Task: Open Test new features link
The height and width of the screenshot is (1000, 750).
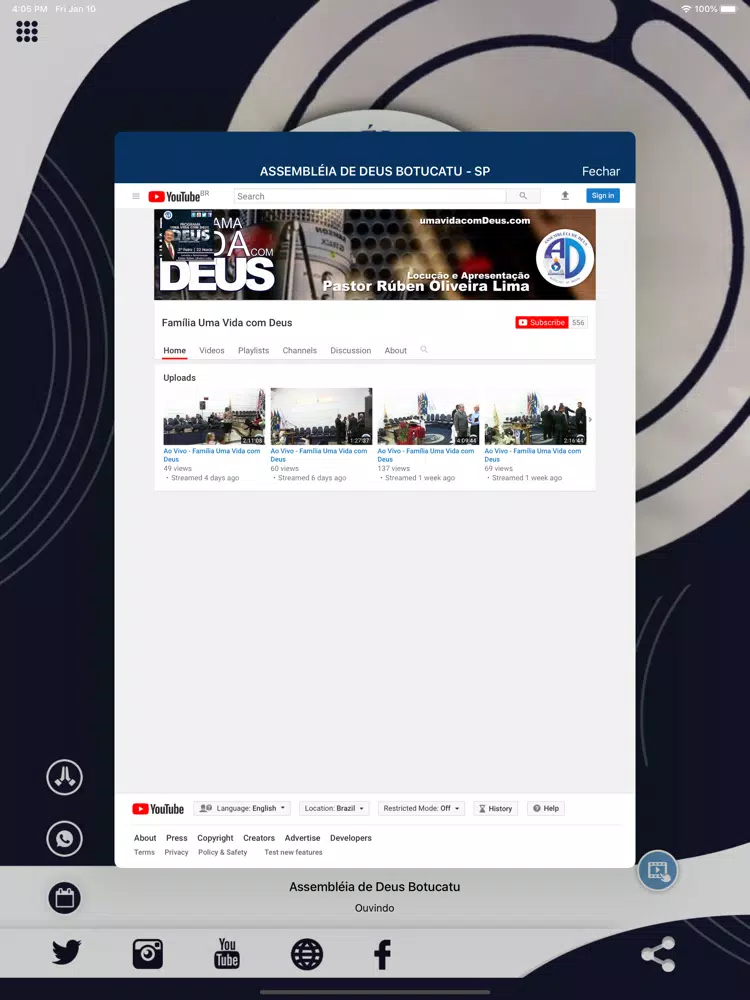Action: [293, 852]
